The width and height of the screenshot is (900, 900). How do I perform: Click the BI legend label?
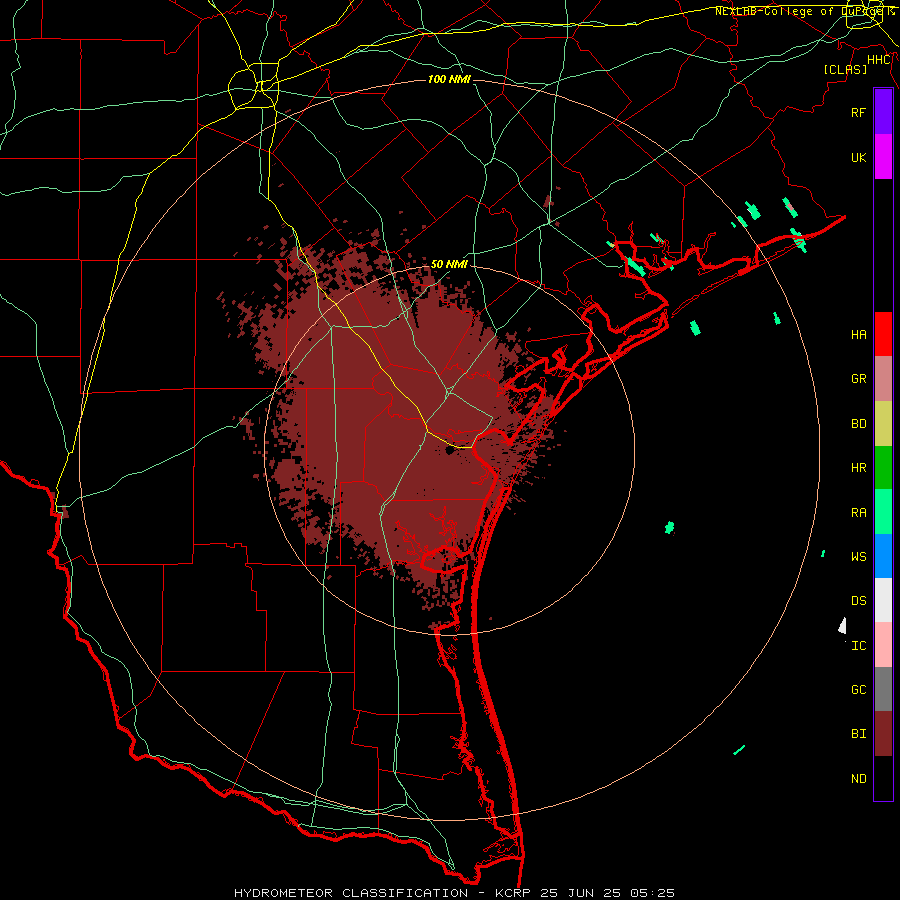pyautogui.click(x=859, y=734)
